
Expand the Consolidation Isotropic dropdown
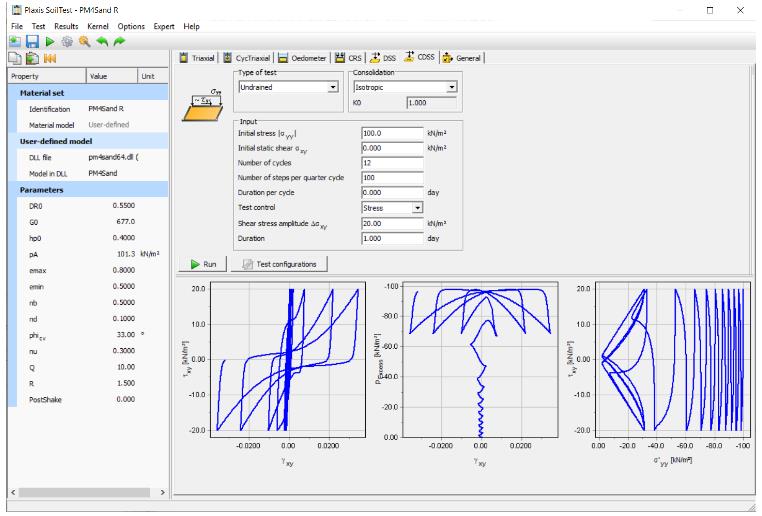(452, 88)
